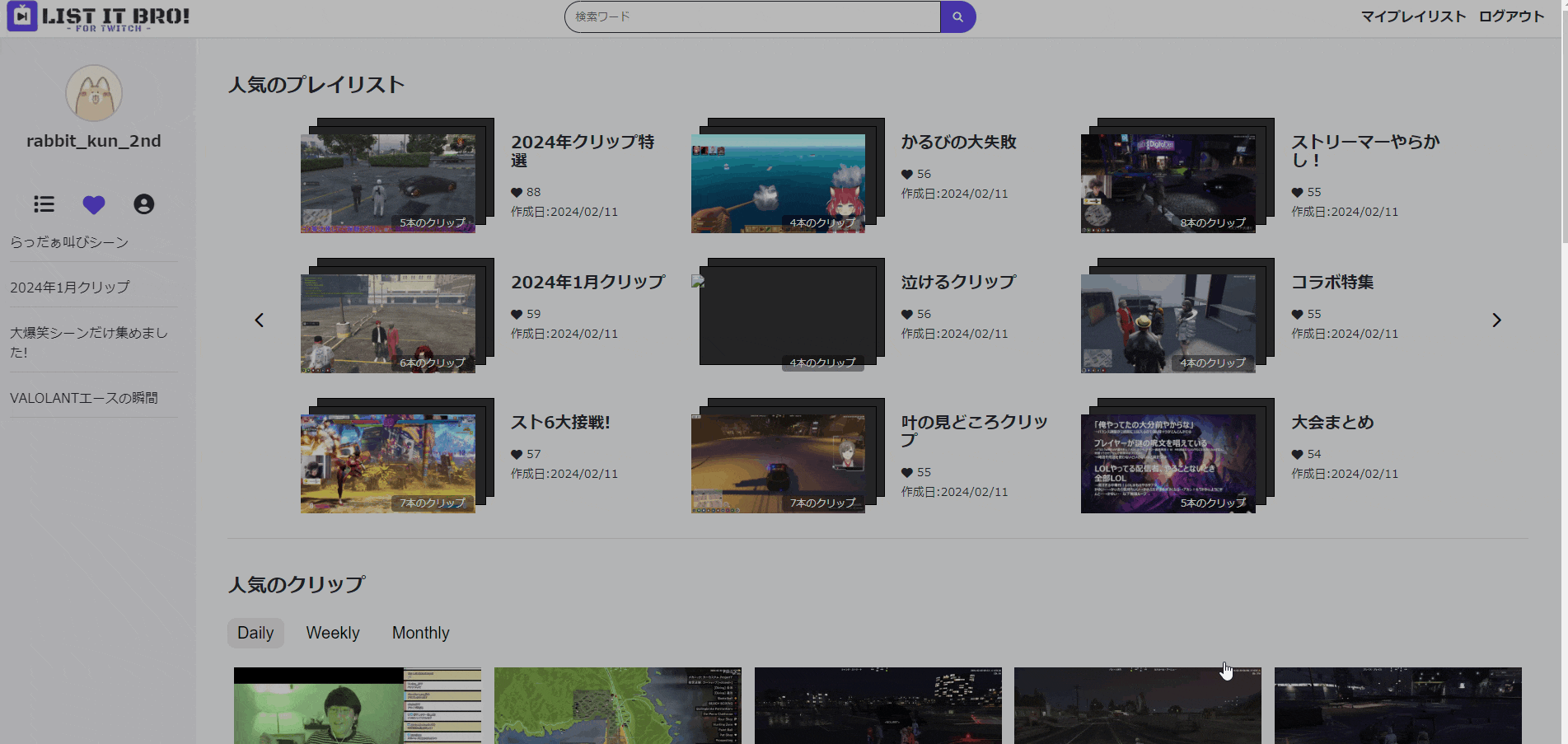Click the rabbit_kun_2nd username
Screen dimensions: 1568x744
click(94, 141)
